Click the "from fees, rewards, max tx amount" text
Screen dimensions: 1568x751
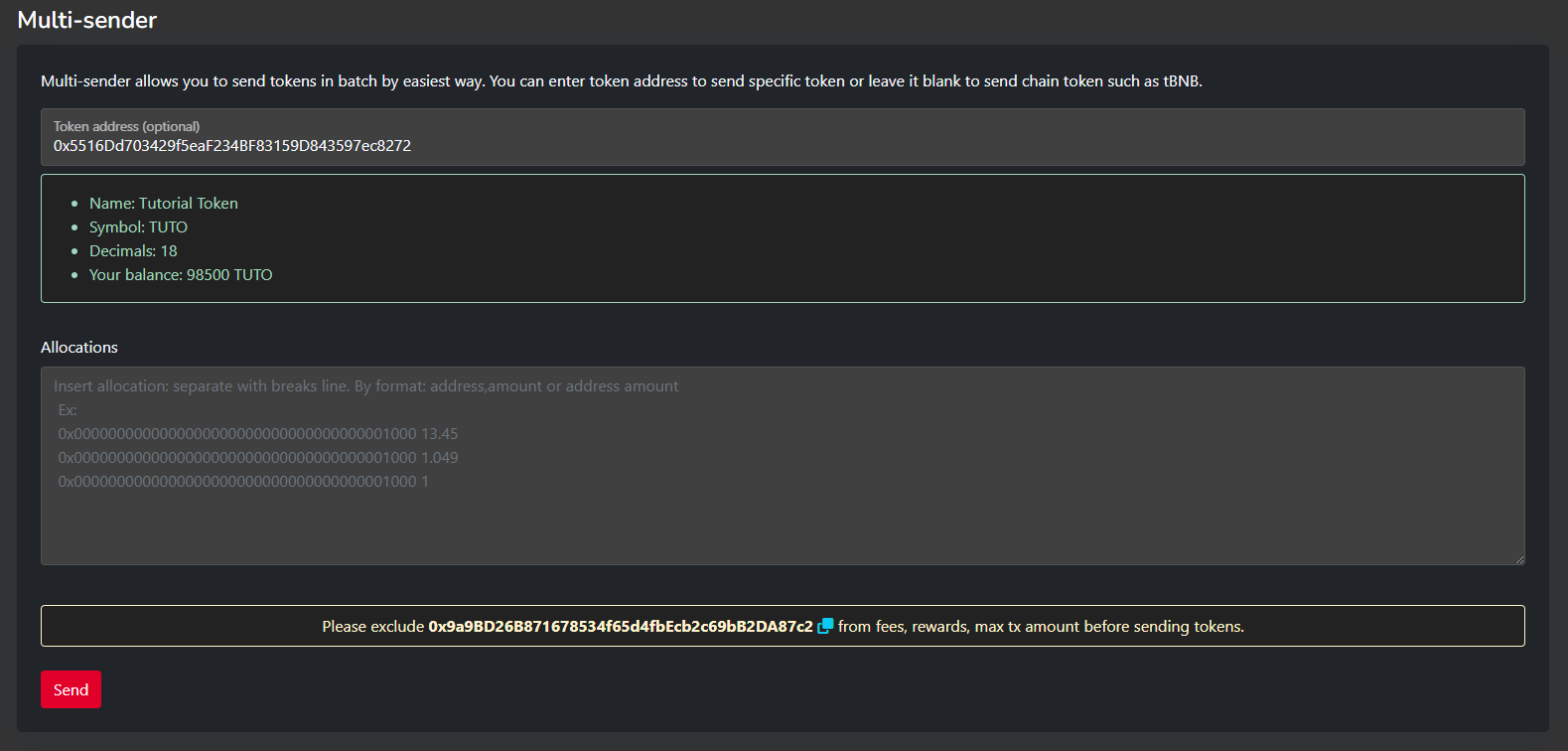(x=1041, y=627)
